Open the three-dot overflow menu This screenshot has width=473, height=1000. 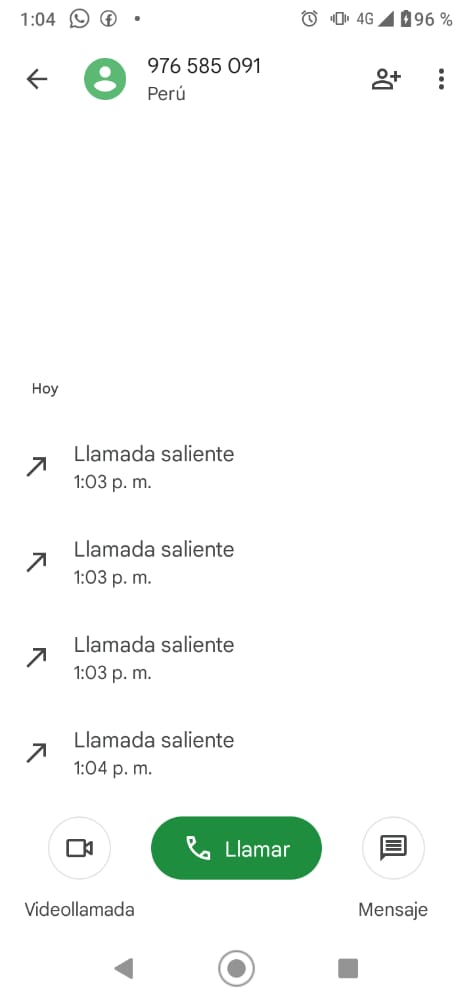[441, 79]
